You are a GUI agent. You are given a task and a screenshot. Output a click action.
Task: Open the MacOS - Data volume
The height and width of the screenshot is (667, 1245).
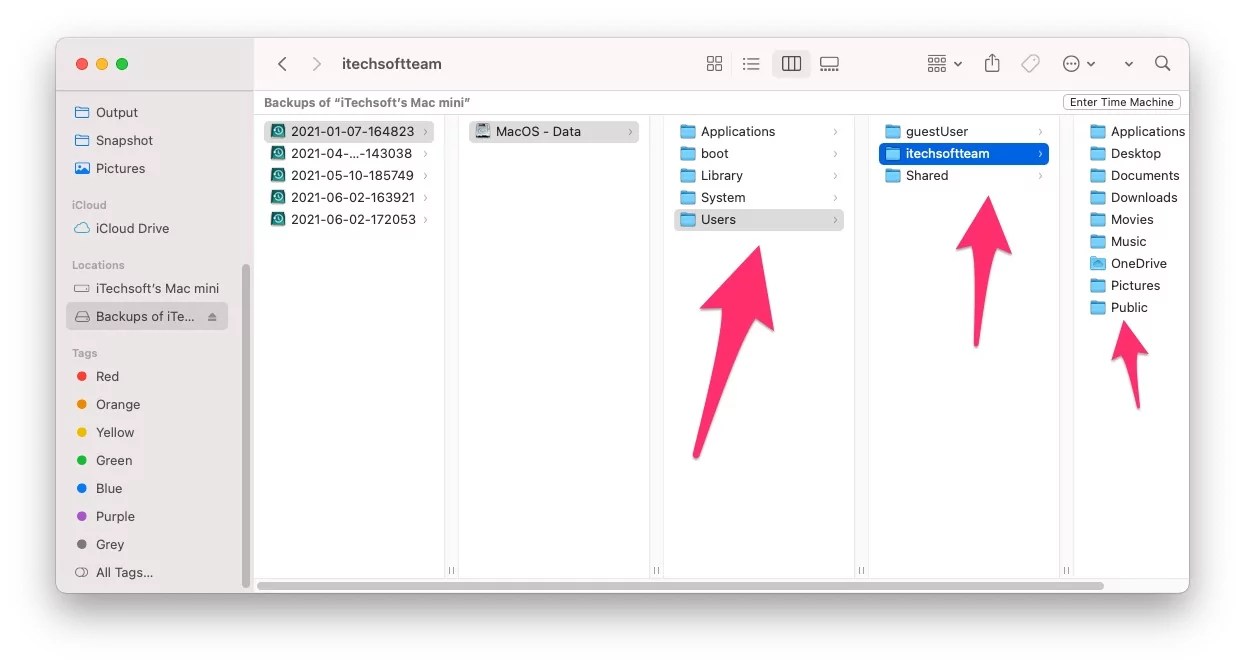pos(553,131)
